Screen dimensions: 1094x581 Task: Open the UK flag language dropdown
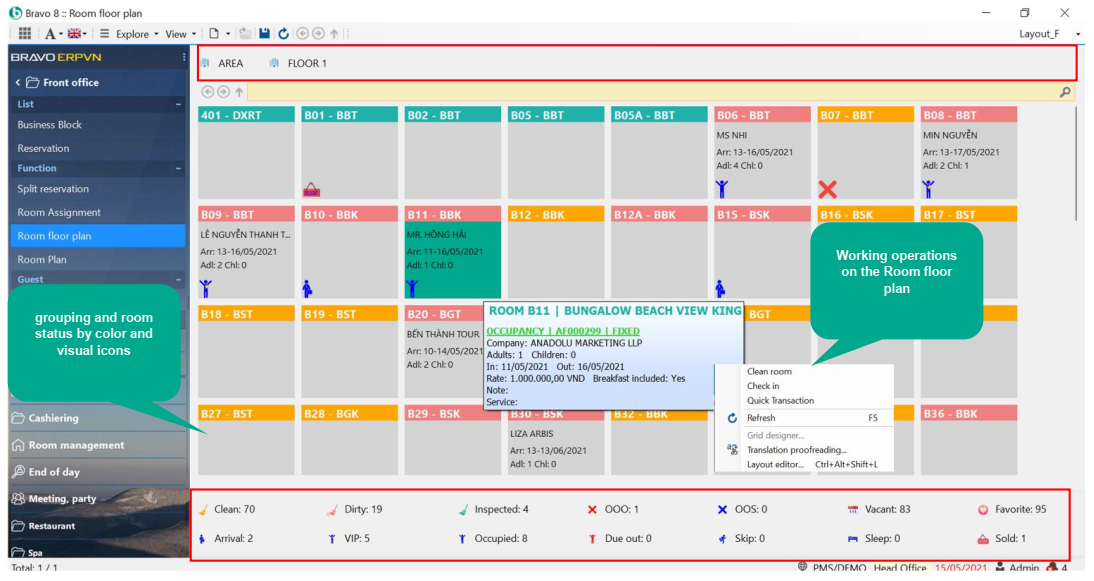pyautogui.click(x=78, y=33)
